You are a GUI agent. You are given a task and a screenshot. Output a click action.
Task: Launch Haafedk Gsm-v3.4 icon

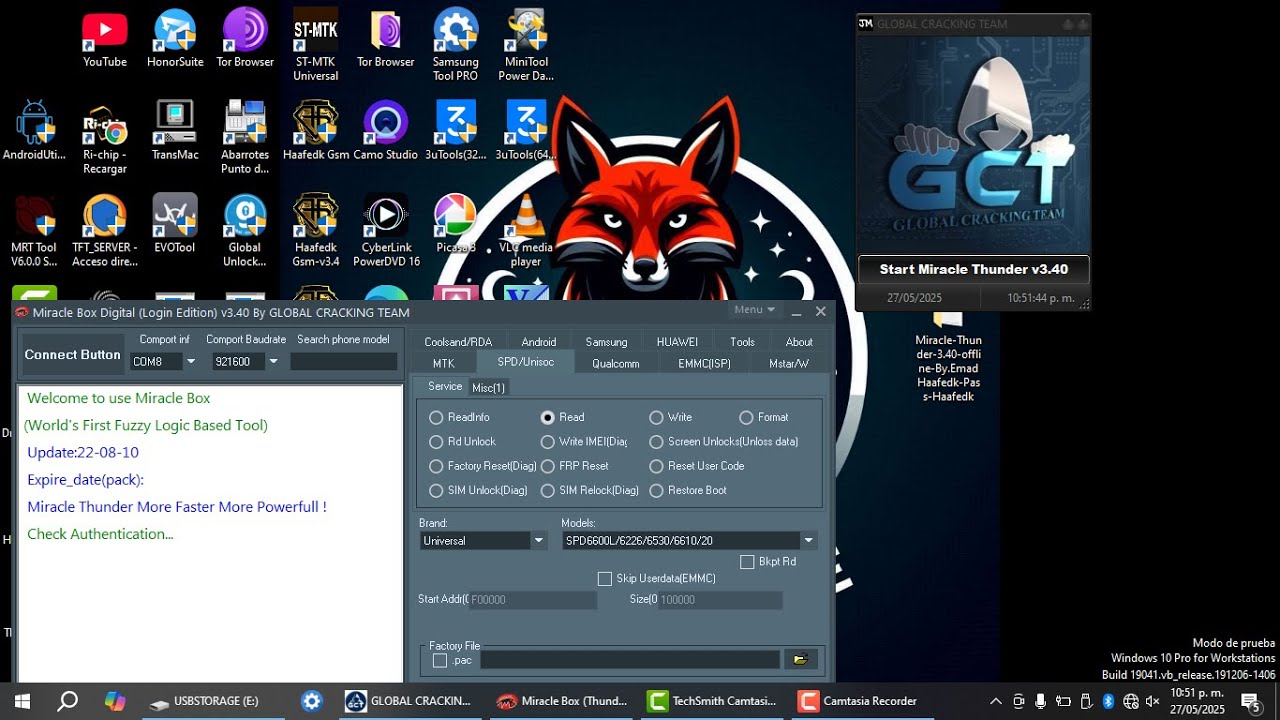coord(316,231)
